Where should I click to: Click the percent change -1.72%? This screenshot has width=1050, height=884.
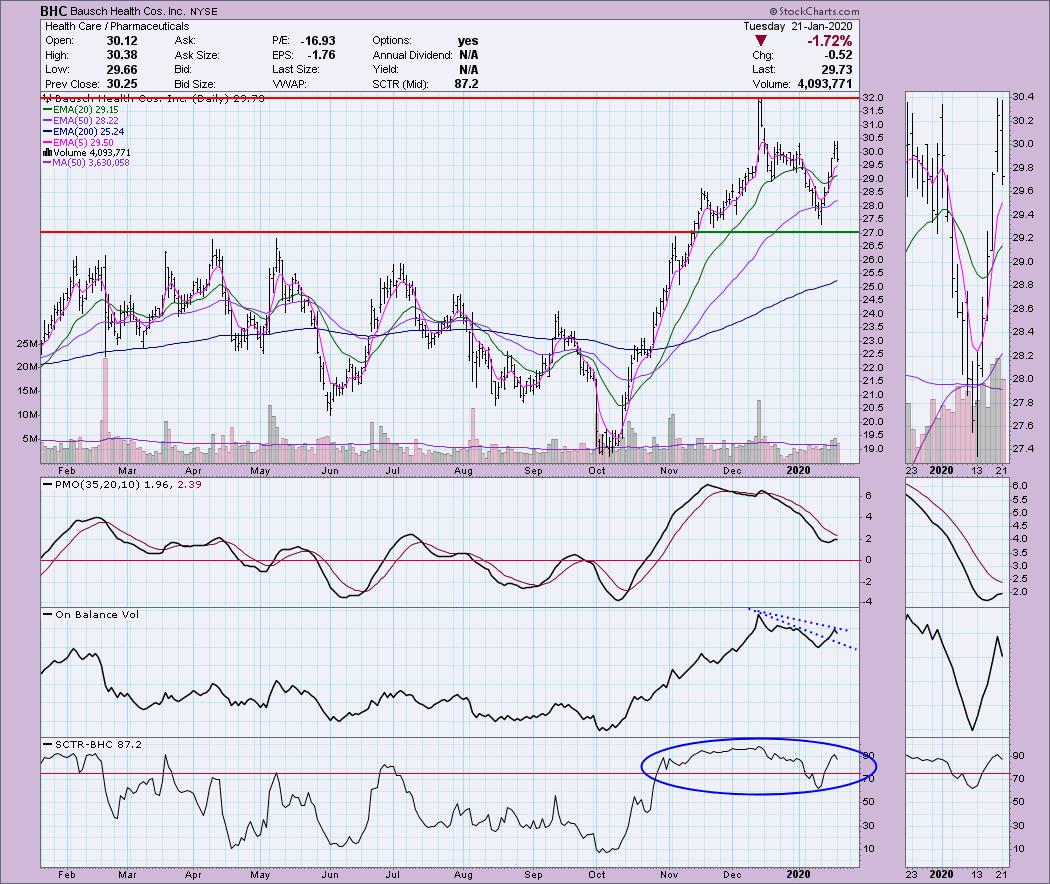pos(830,41)
